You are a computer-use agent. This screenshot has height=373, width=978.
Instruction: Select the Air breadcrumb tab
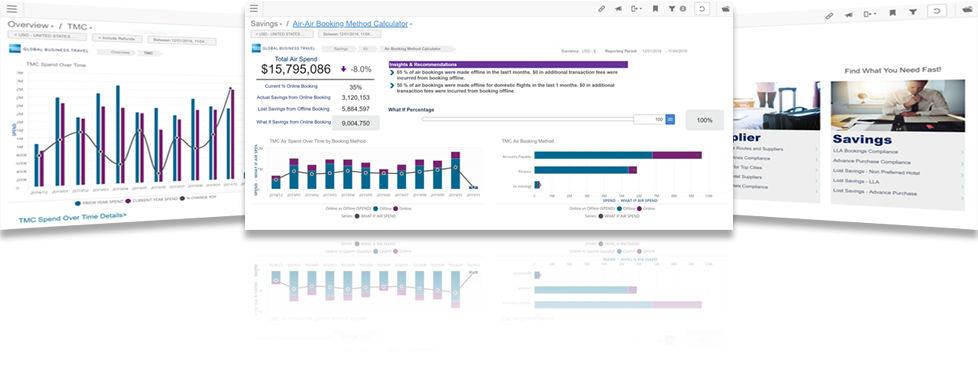pyautogui.click(x=366, y=48)
